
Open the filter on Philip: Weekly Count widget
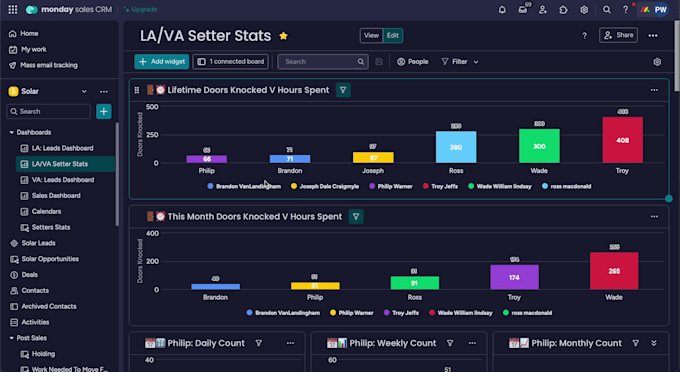(450, 343)
